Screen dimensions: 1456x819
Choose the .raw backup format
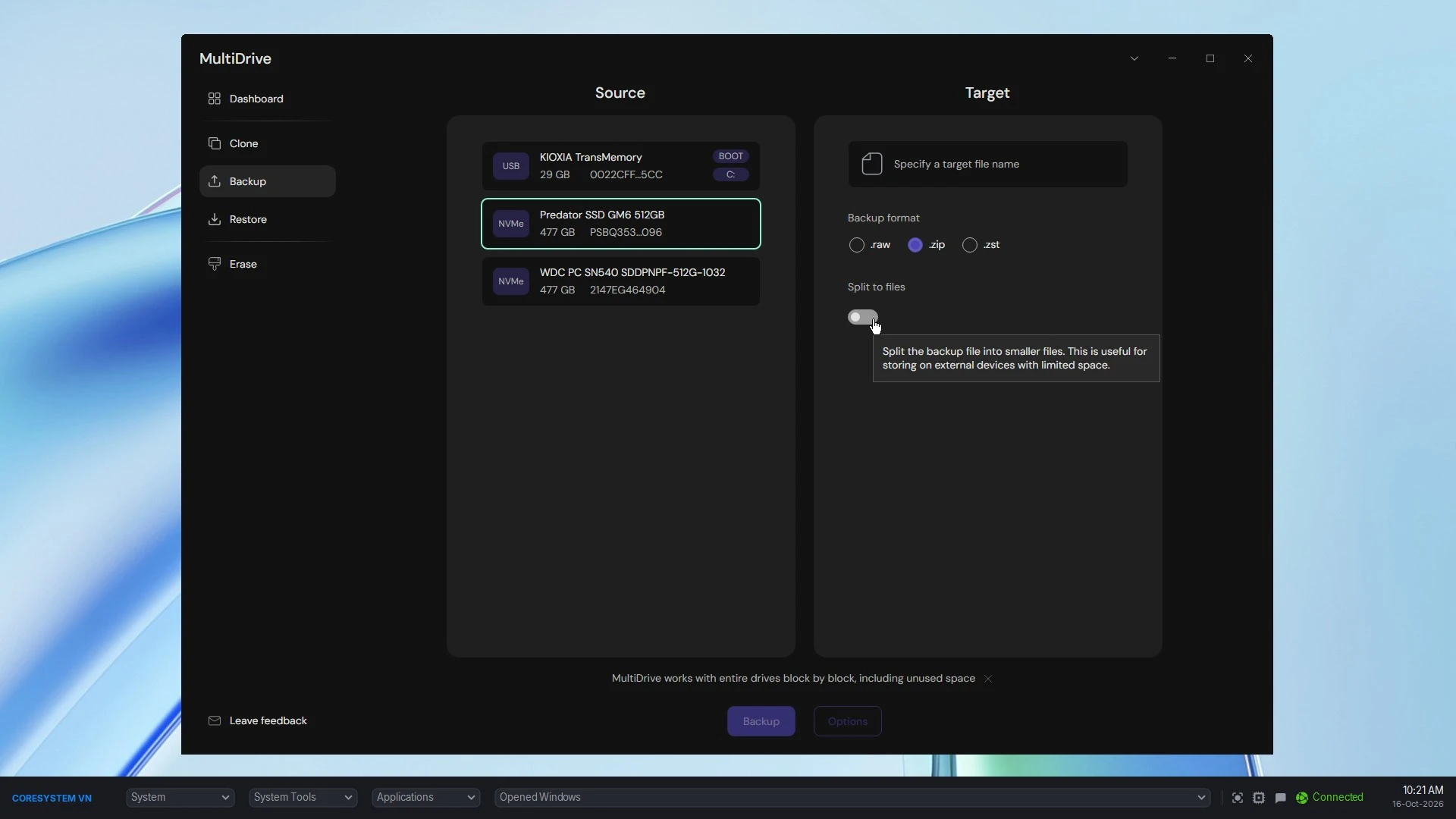pos(856,245)
